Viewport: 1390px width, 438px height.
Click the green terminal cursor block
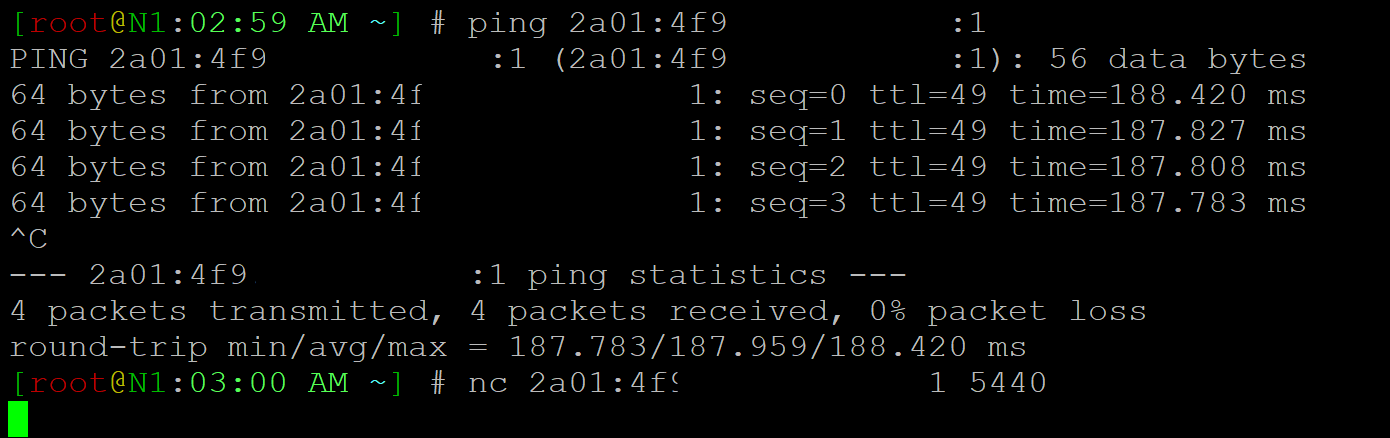click(x=18, y=419)
